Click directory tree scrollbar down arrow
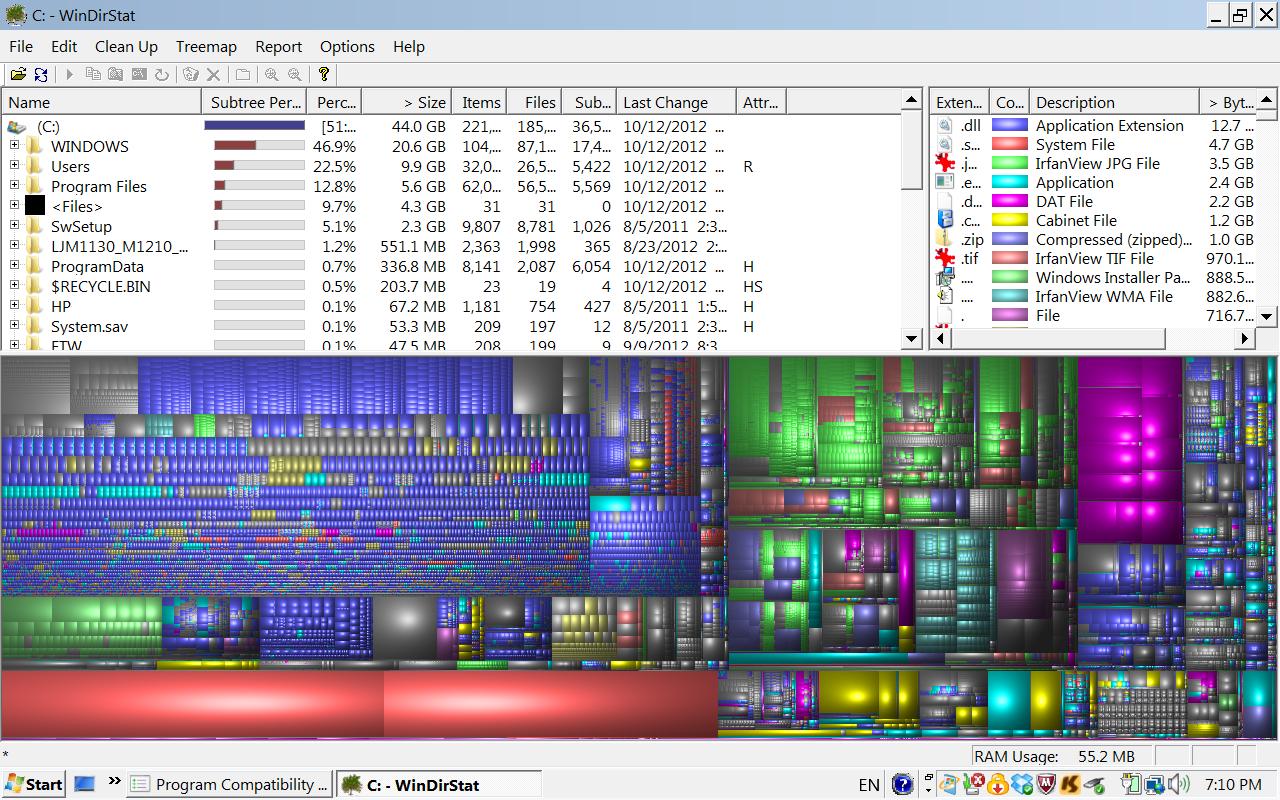The image size is (1280, 800). pyautogui.click(x=911, y=338)
